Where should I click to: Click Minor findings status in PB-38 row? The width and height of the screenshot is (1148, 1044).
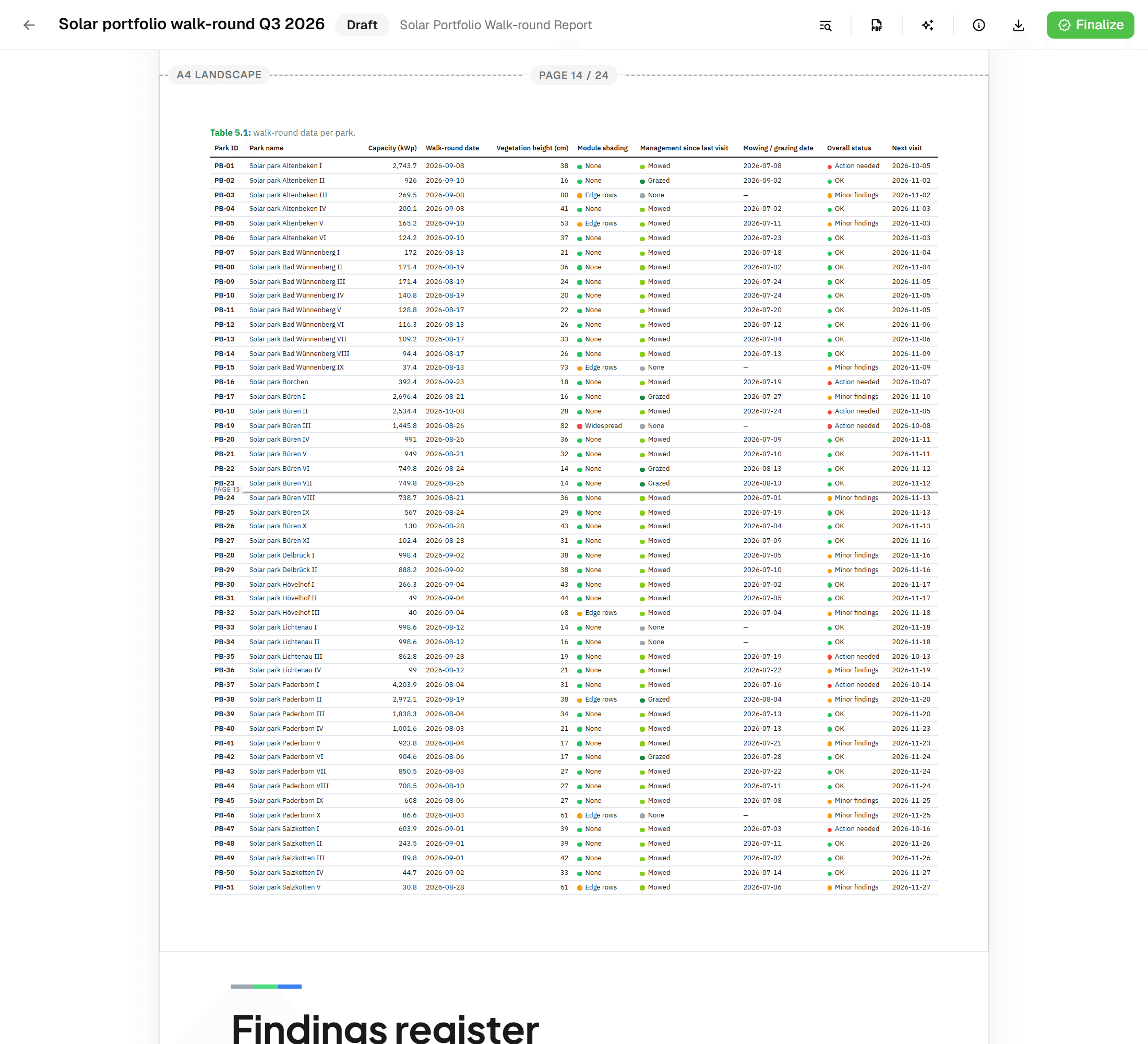[x=853, y=699]
